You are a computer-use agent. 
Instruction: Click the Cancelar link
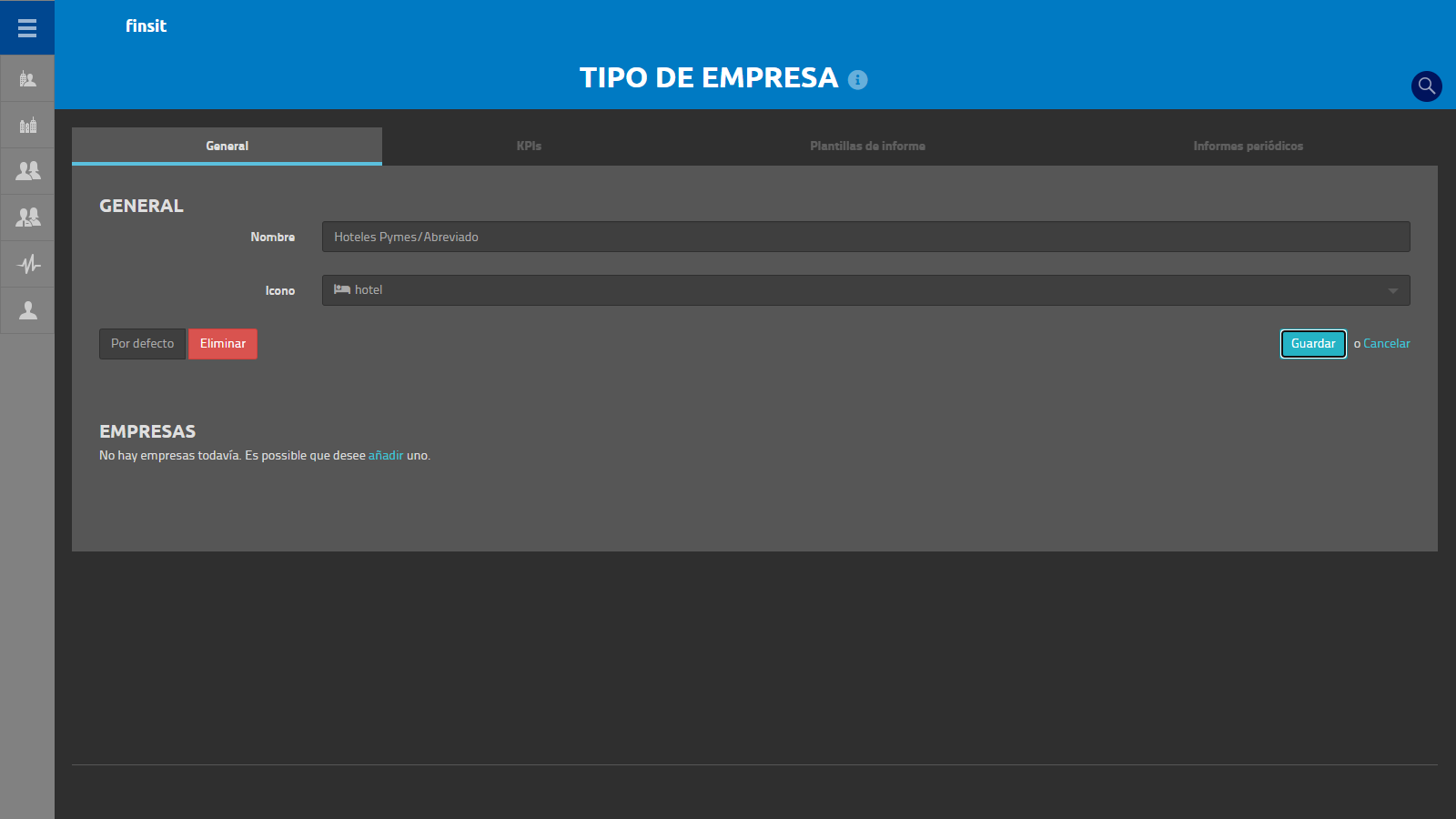coord(1386,344)
